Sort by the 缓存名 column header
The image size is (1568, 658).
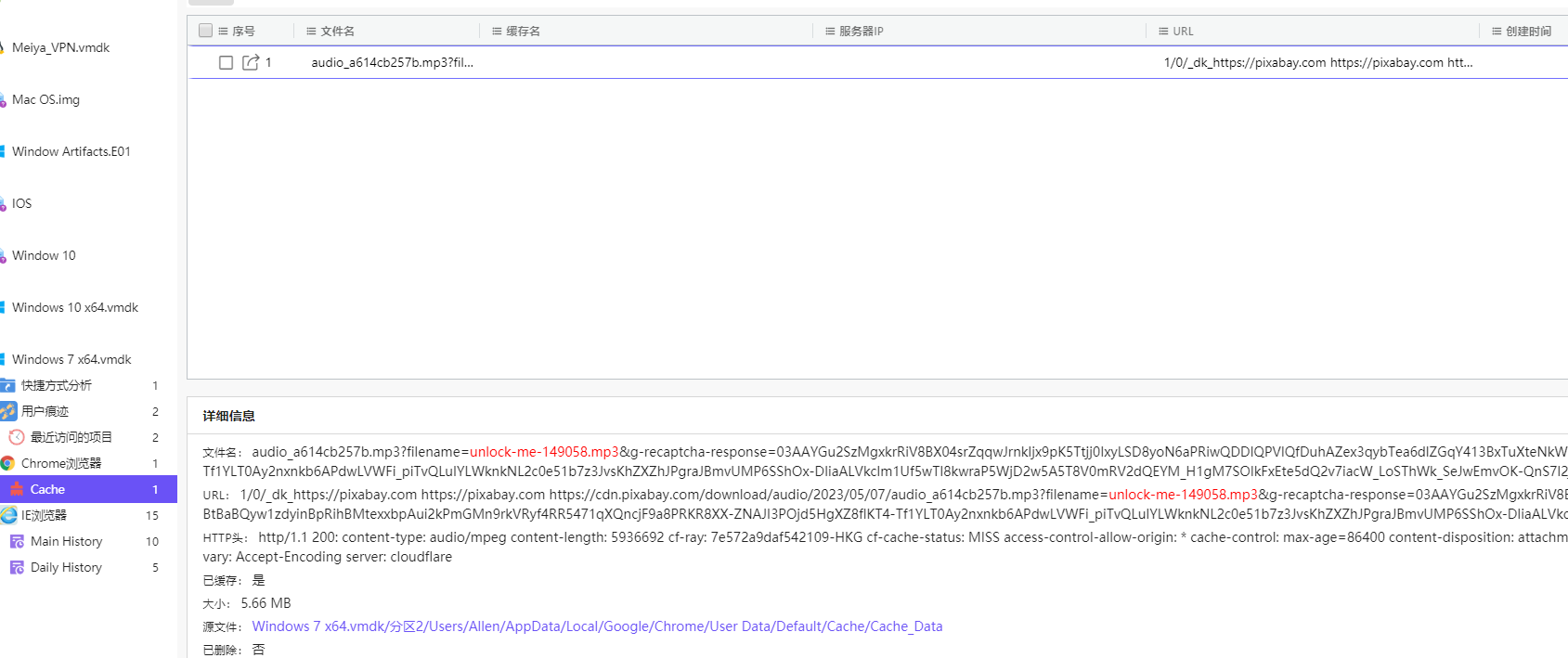(x=523, y=31)
